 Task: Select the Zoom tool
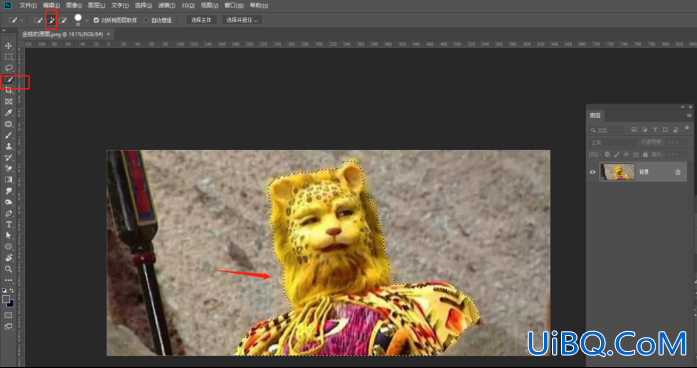click(x=8, y=269)
